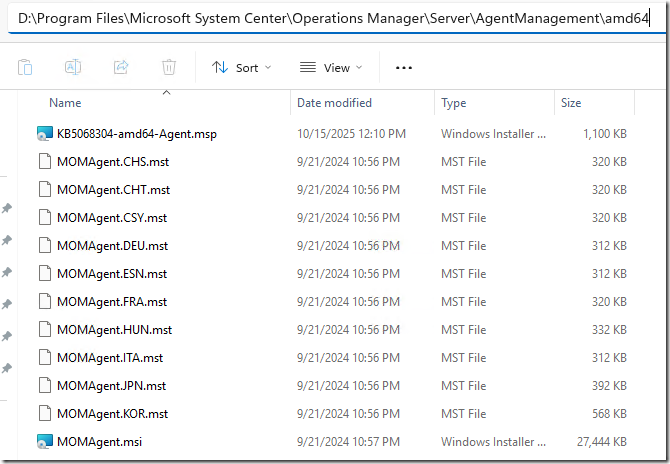Screen dimensions: 670x464
Task: Click the file name MOMAgent.ITA.mst
Action: 110,358
